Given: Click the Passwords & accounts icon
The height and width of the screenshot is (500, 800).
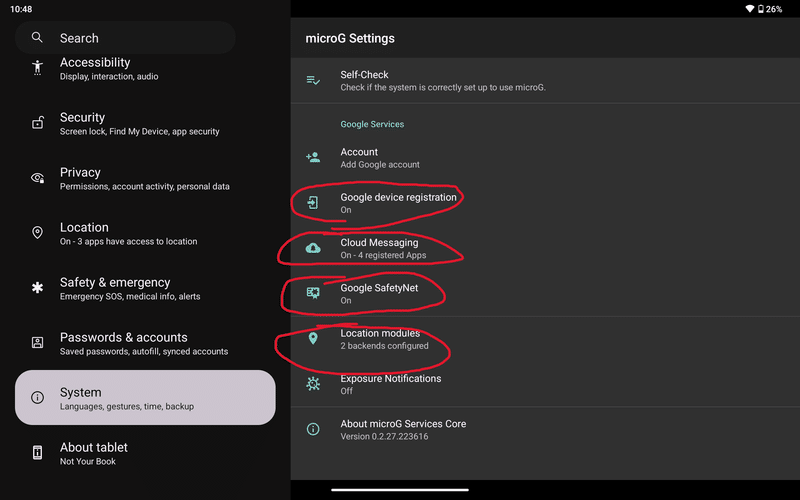Looking at the screenshot, I should [37, 342].
